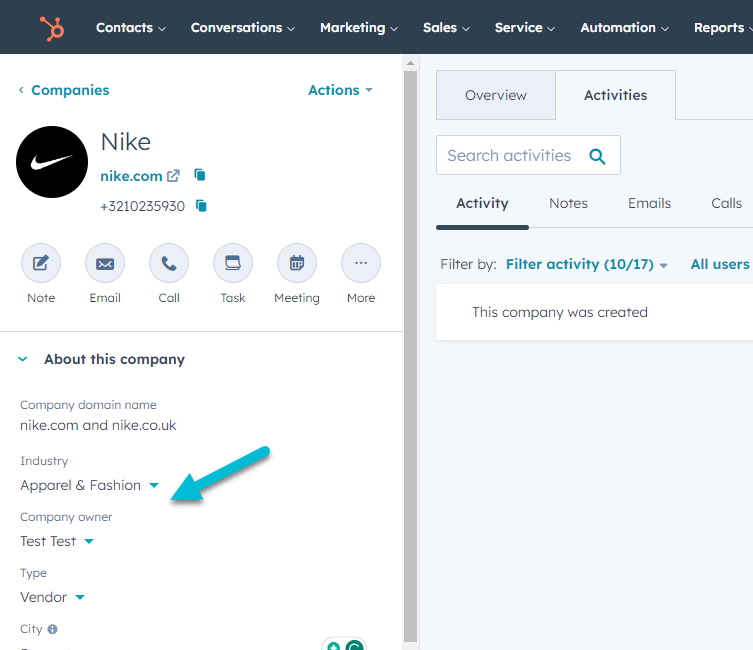Switch to the Calls sub-tab
753x650 pixels.
(726, 204)
